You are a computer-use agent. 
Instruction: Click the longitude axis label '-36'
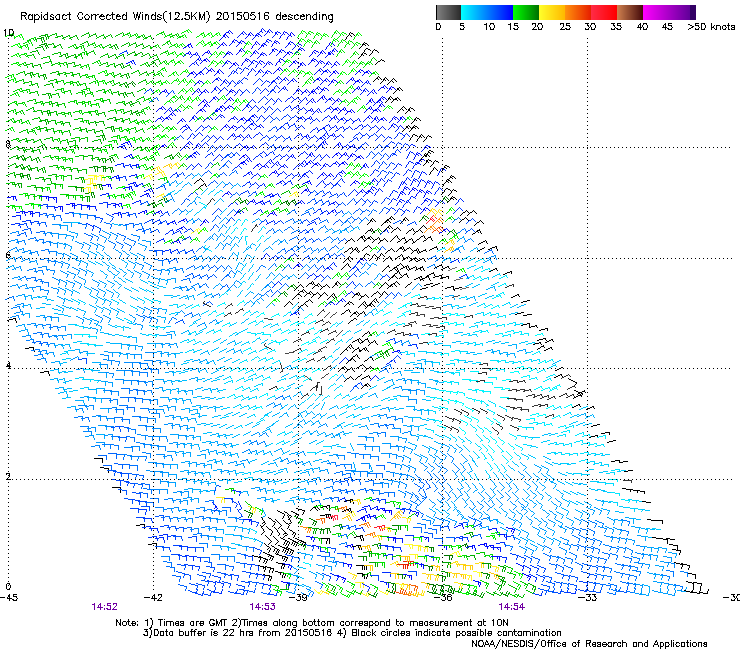443,598
